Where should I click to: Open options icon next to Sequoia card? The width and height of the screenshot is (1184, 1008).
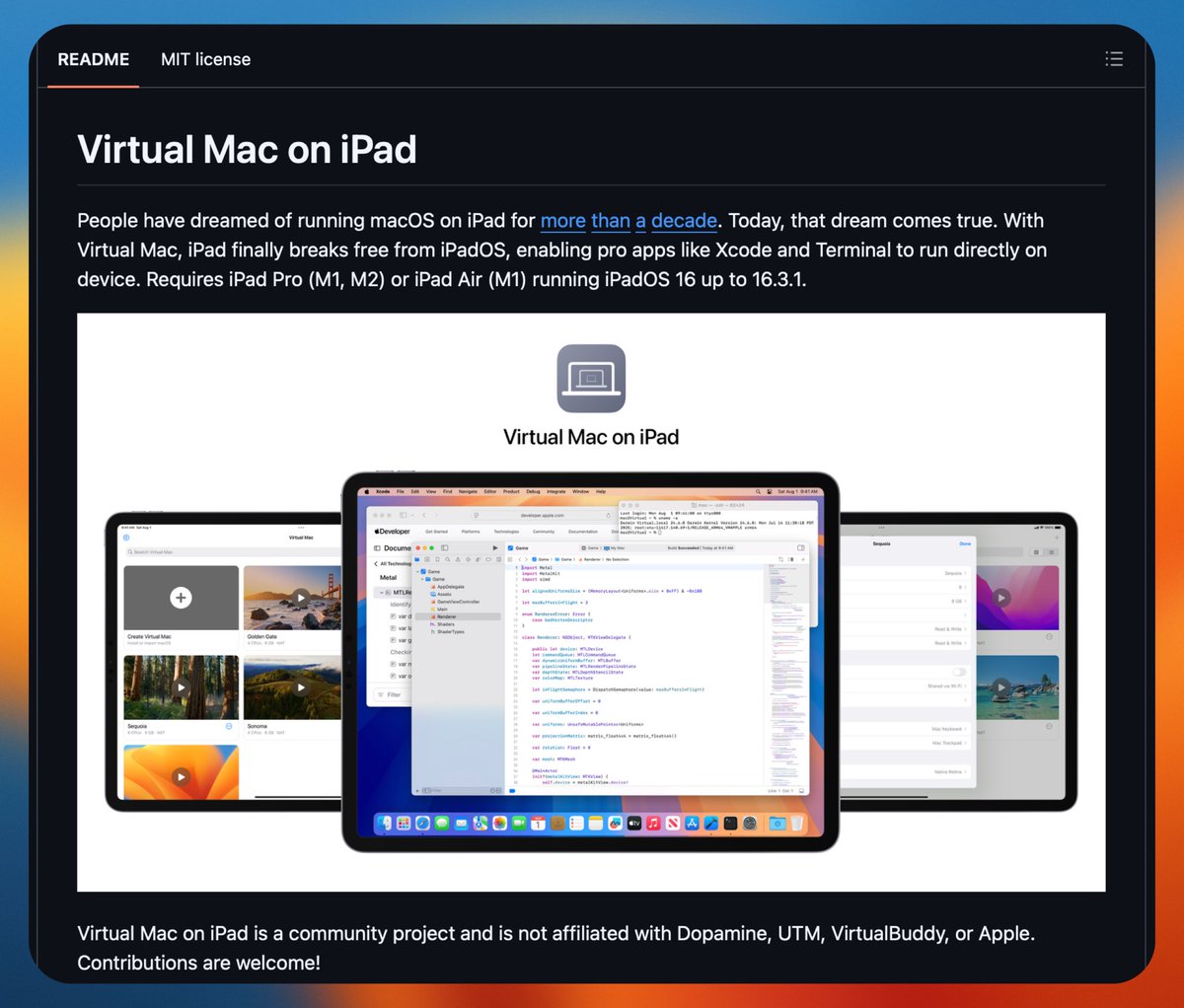pyautogui.click(x=229, y=727)
